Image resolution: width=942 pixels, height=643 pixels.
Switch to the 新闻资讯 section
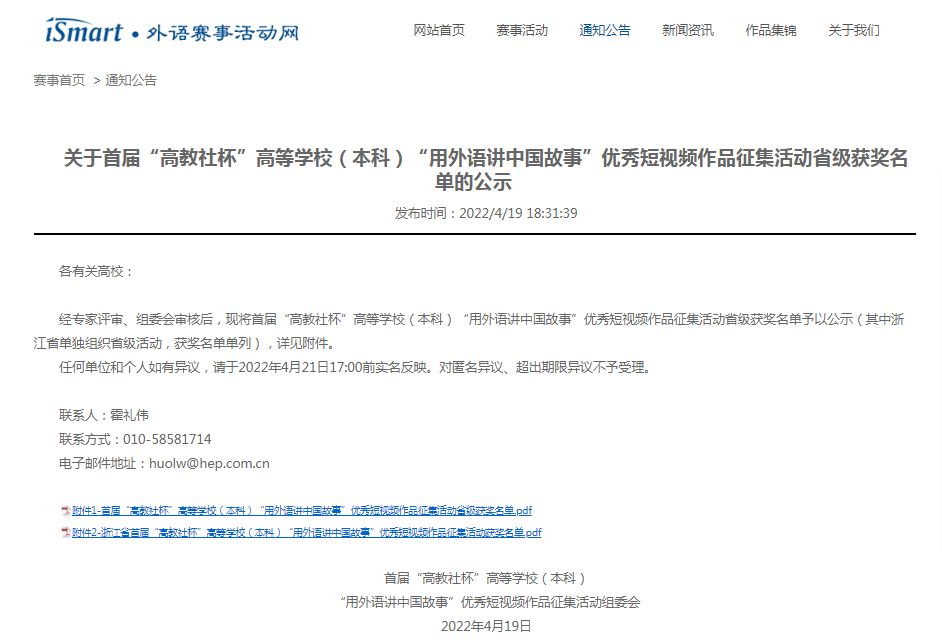688,30
